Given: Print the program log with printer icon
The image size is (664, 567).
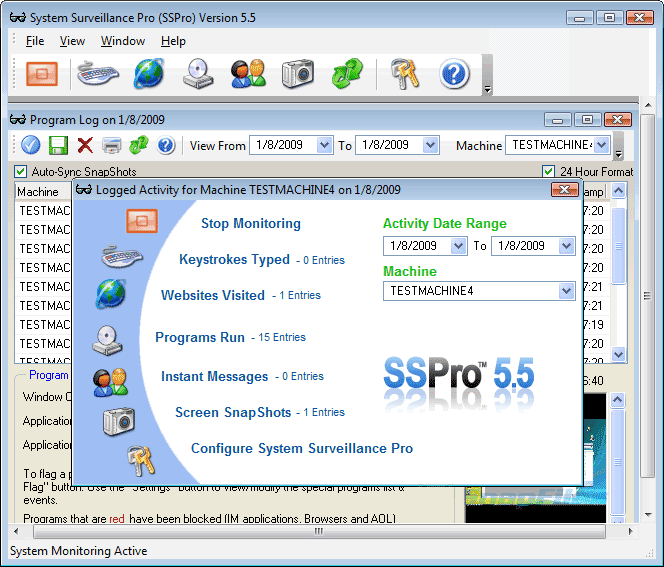Looking at the screenshot, I should tap(112, 146).
